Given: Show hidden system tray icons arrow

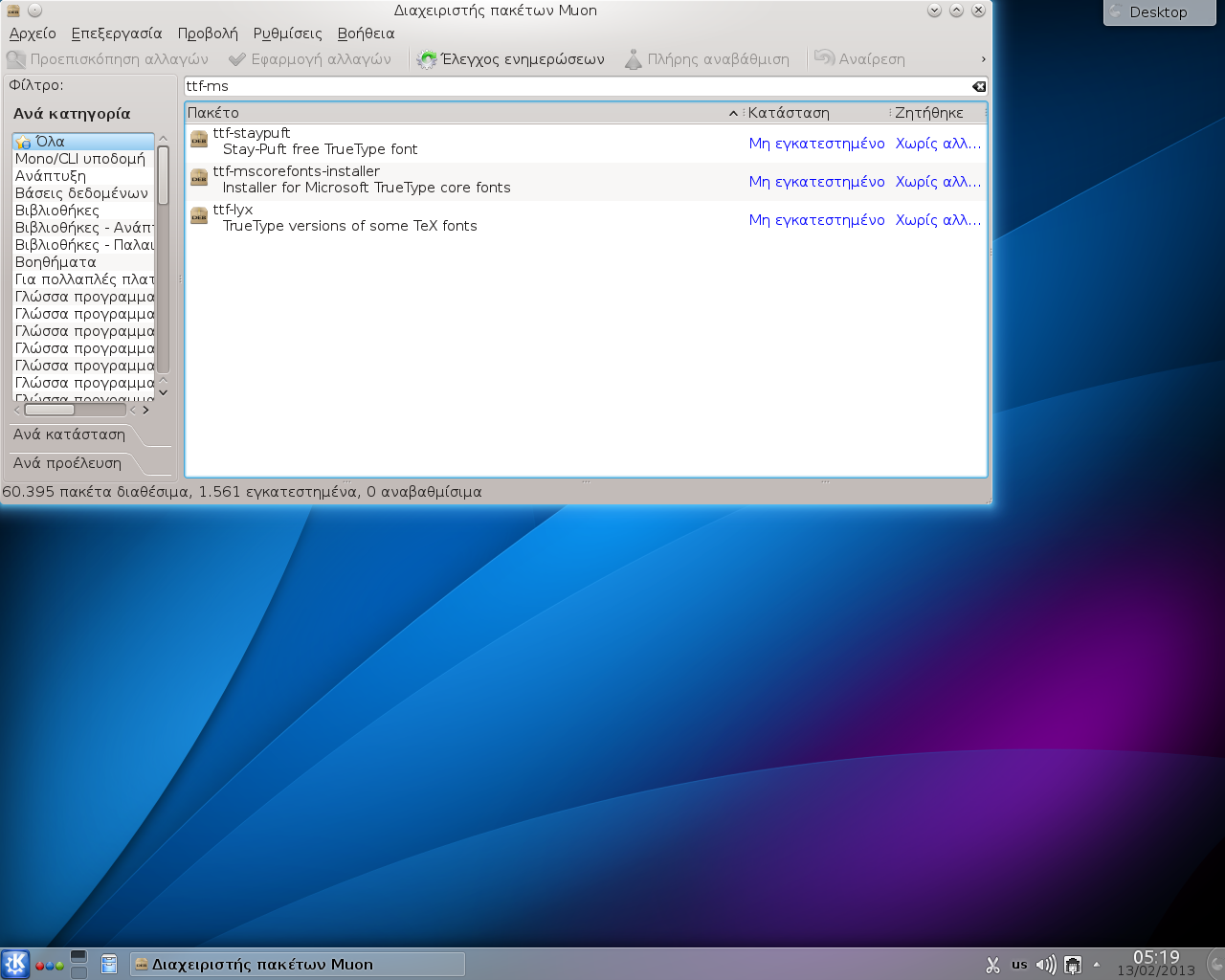Looking at the screenshot, I should point(1097,965).
